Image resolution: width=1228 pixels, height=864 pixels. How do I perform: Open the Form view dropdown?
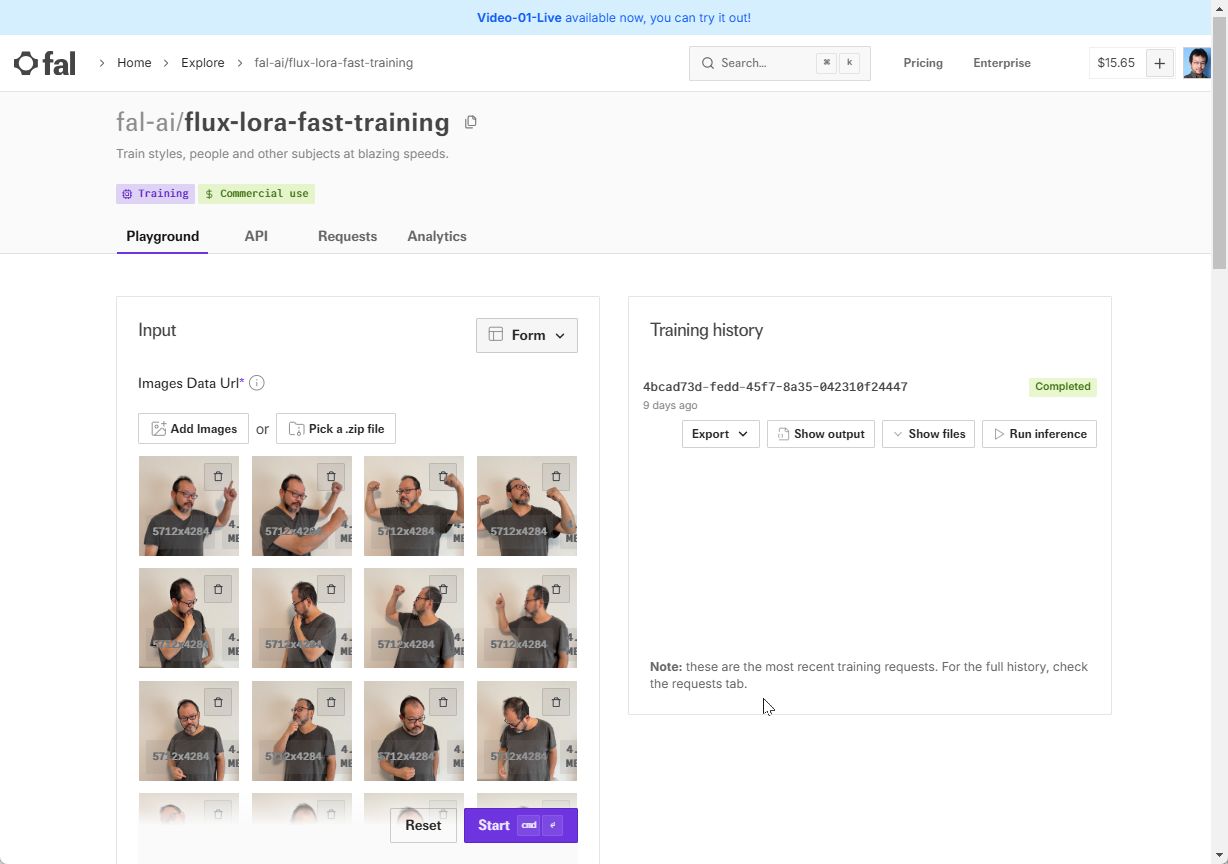pos(527,335)
